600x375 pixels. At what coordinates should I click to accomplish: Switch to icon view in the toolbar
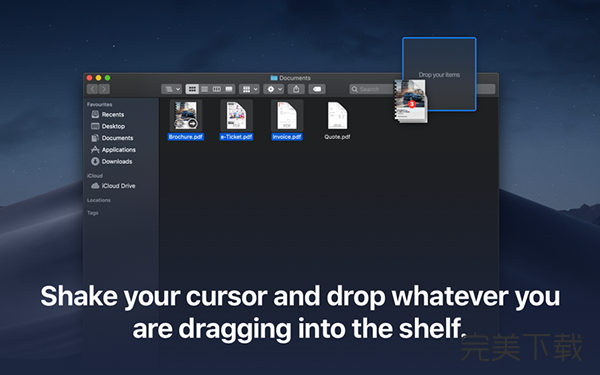click(192, 89)
